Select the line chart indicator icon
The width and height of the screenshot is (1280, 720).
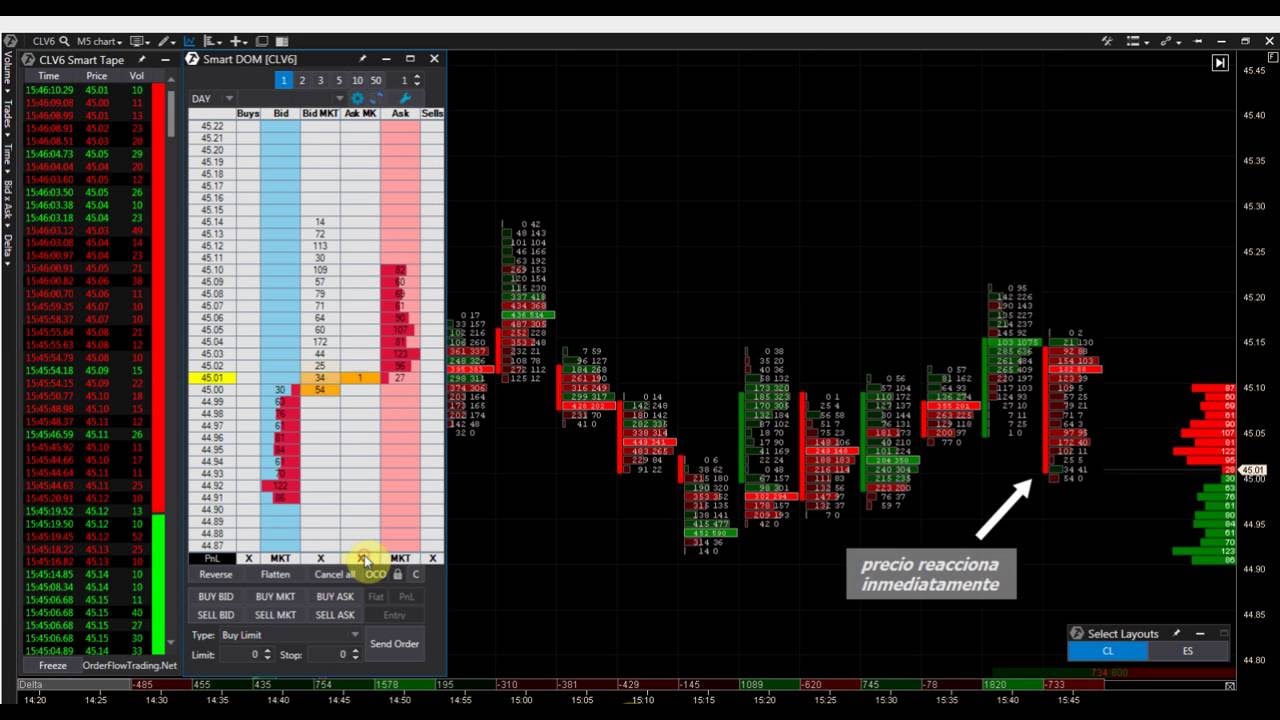190,41
